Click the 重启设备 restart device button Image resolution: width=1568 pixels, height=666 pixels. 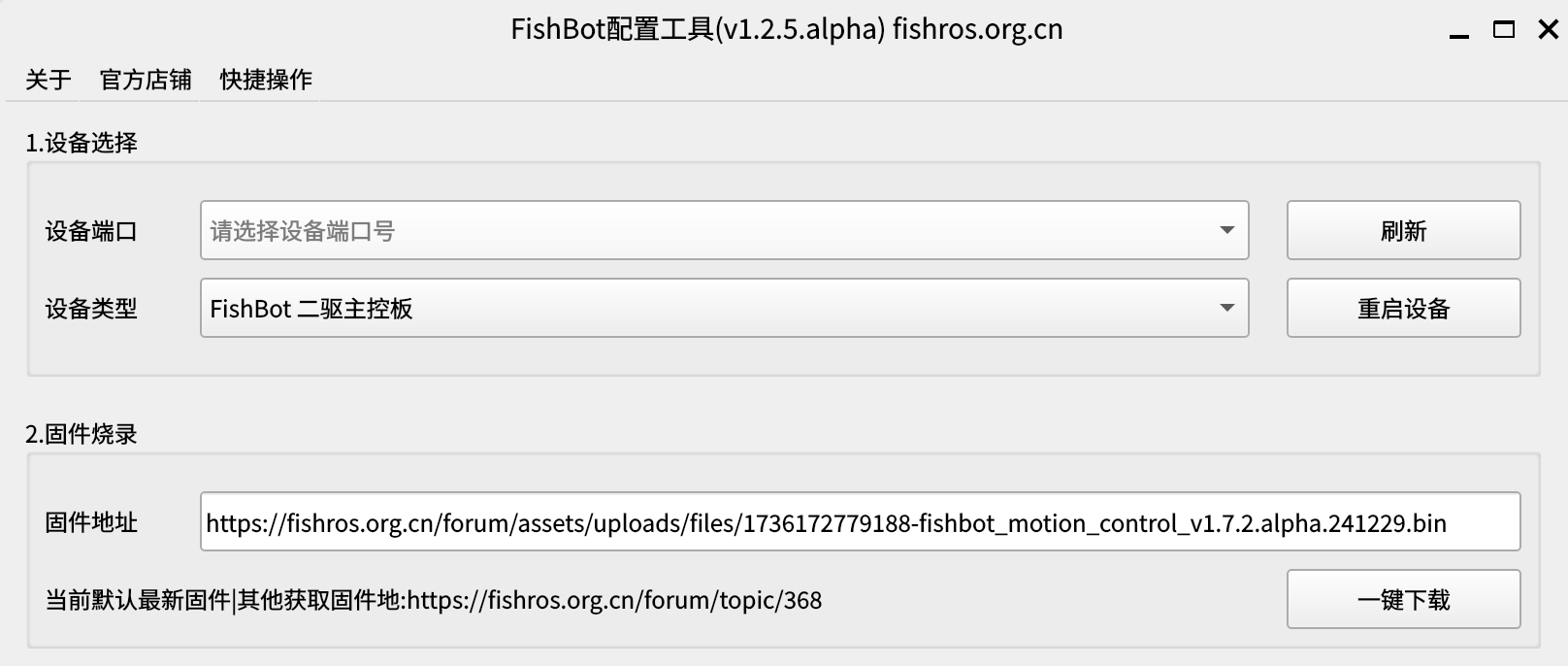click(1403, 308)
